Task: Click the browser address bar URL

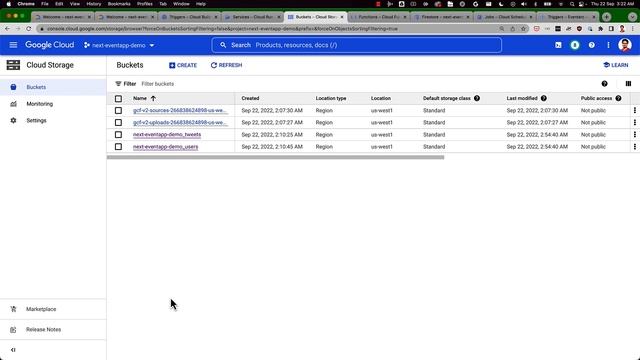Action: tap(222, 29)
